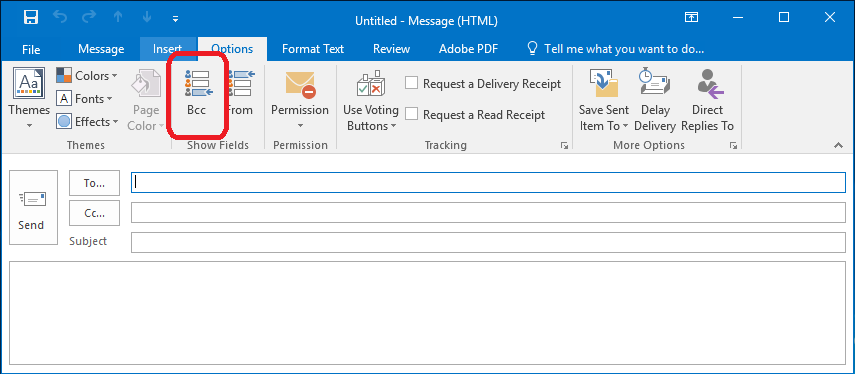Click the Delay Delivery icon
855x374 pixels.
[x=655, y=83]
